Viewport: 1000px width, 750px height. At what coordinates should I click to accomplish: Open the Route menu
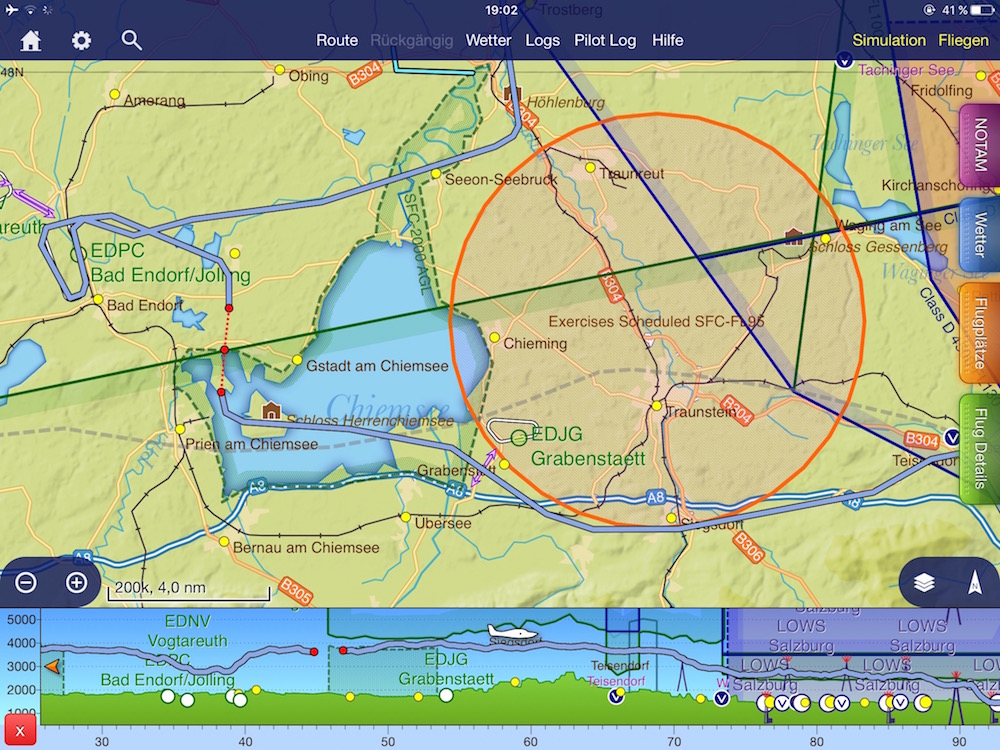click(337, 41)
